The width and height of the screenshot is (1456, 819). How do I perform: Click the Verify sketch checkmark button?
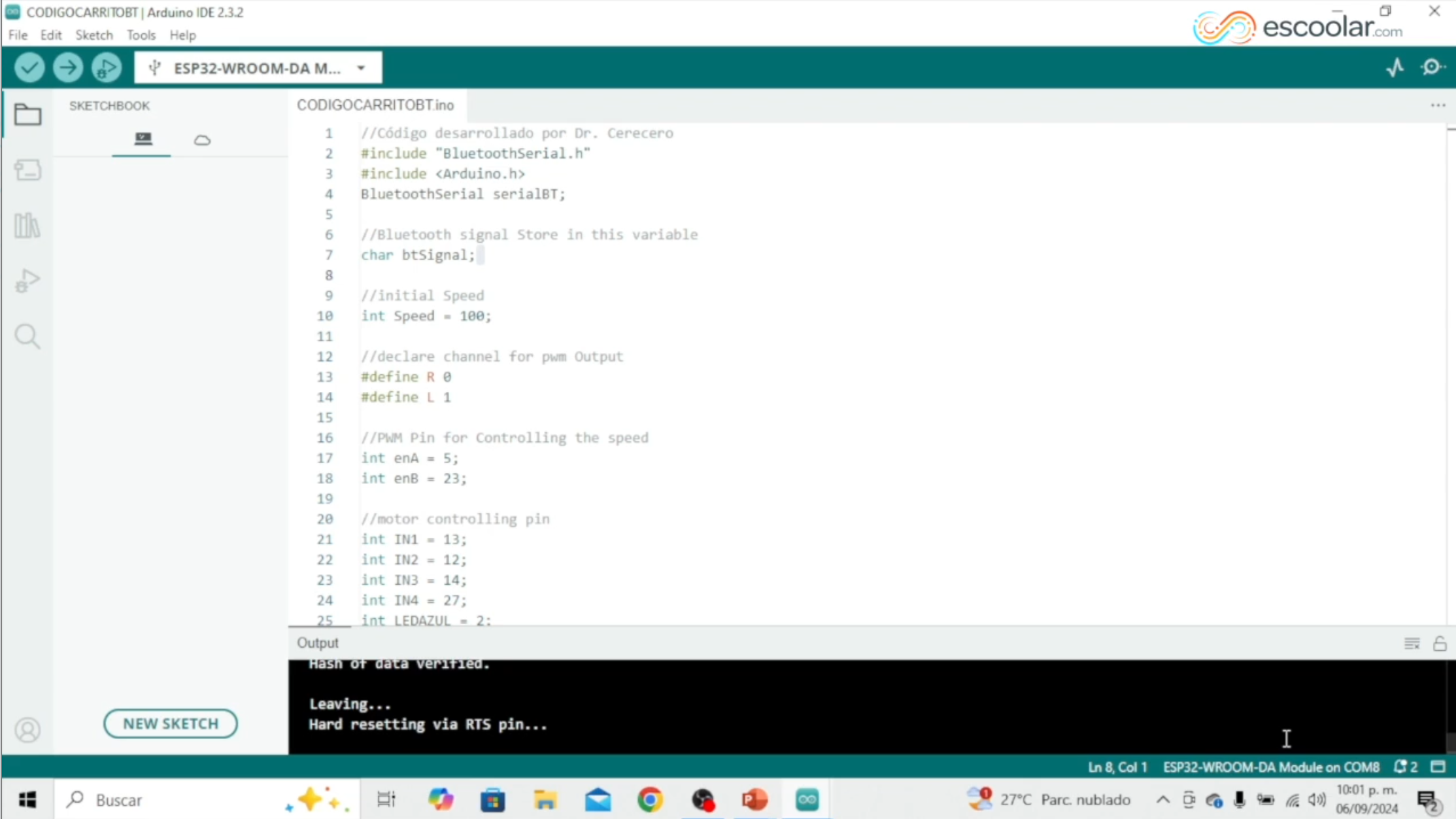29,67
